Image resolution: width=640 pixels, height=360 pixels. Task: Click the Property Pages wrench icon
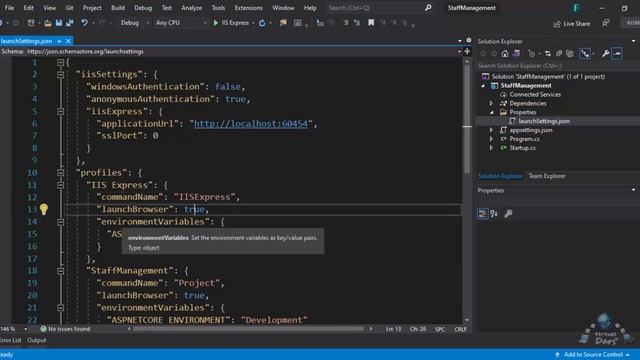coord(508,213)
